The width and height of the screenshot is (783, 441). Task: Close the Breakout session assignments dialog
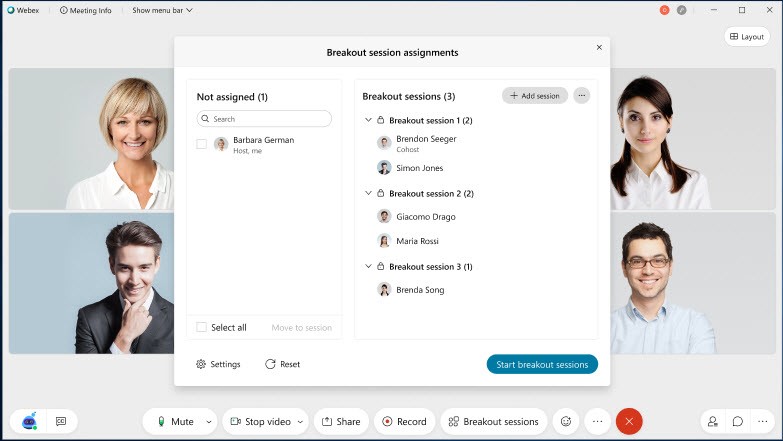pyautogui.click(x=599, y=47)
